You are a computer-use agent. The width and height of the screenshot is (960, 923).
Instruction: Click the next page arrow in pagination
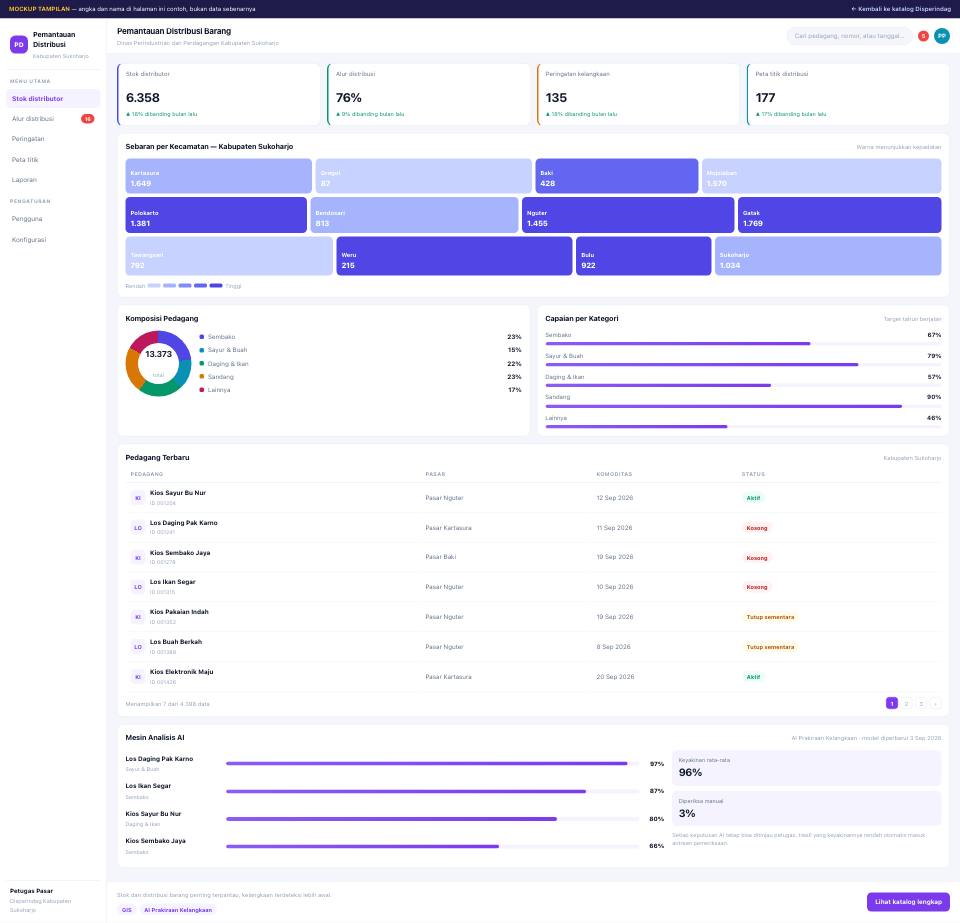tap(936, 704)
